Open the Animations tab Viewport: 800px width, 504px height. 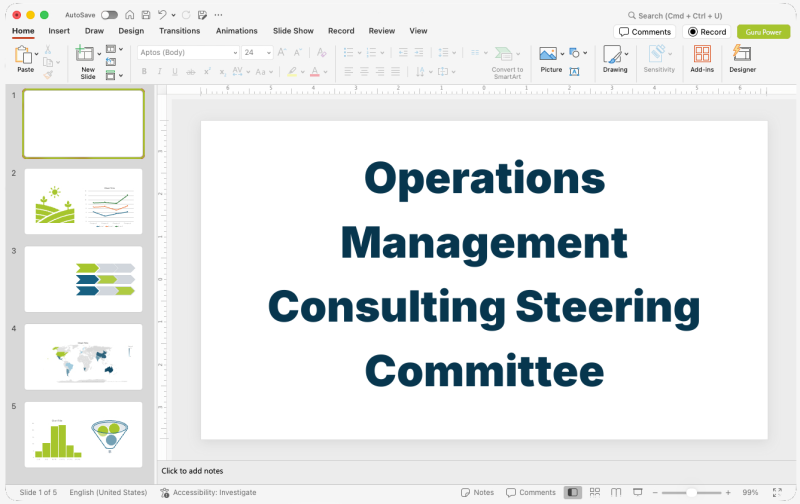click(237, 31)
